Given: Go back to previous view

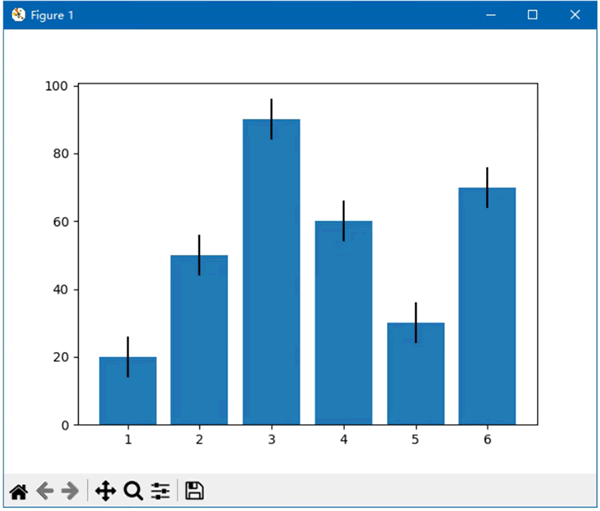Looking at the screenshot, I should (45, 491).
